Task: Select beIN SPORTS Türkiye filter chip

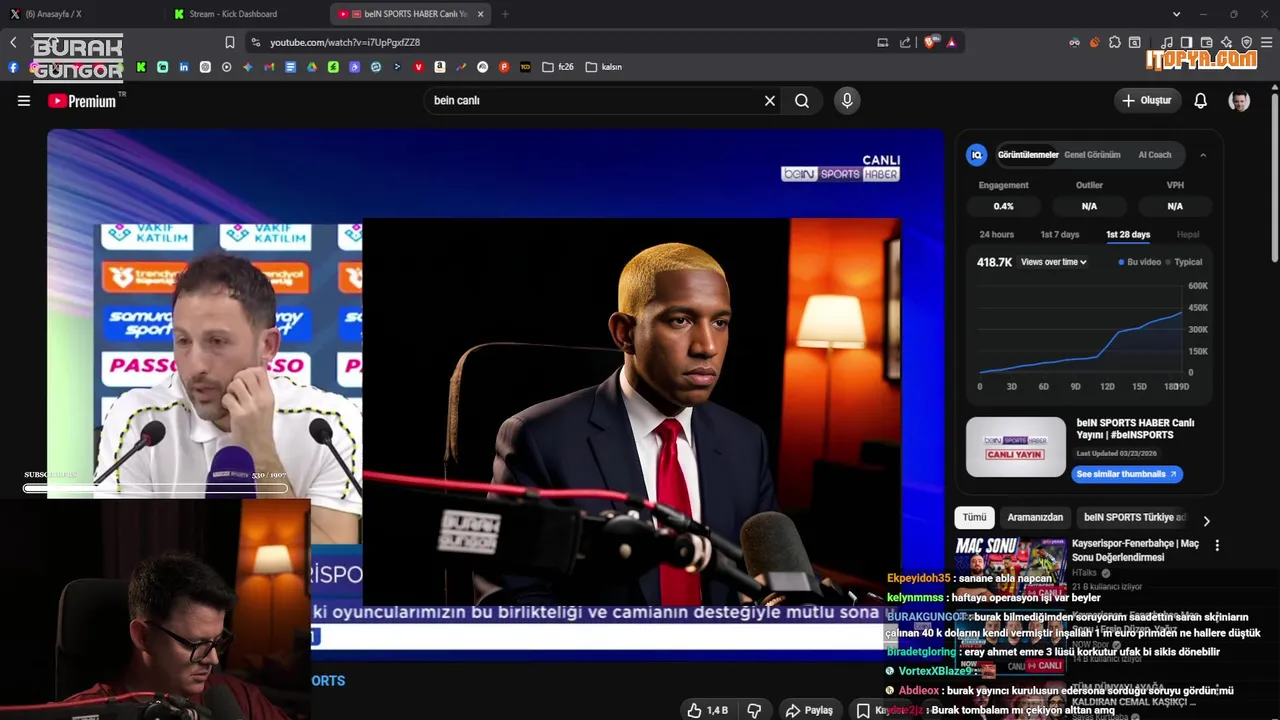Action: tap(1135, 517)
